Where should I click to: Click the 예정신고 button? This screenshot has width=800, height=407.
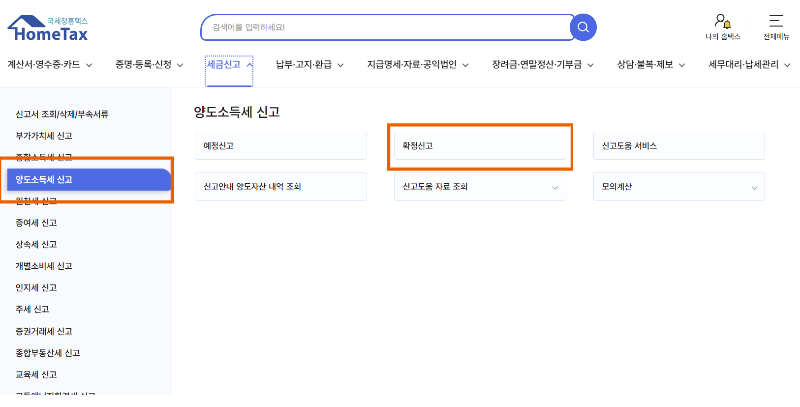click(281, 146)
